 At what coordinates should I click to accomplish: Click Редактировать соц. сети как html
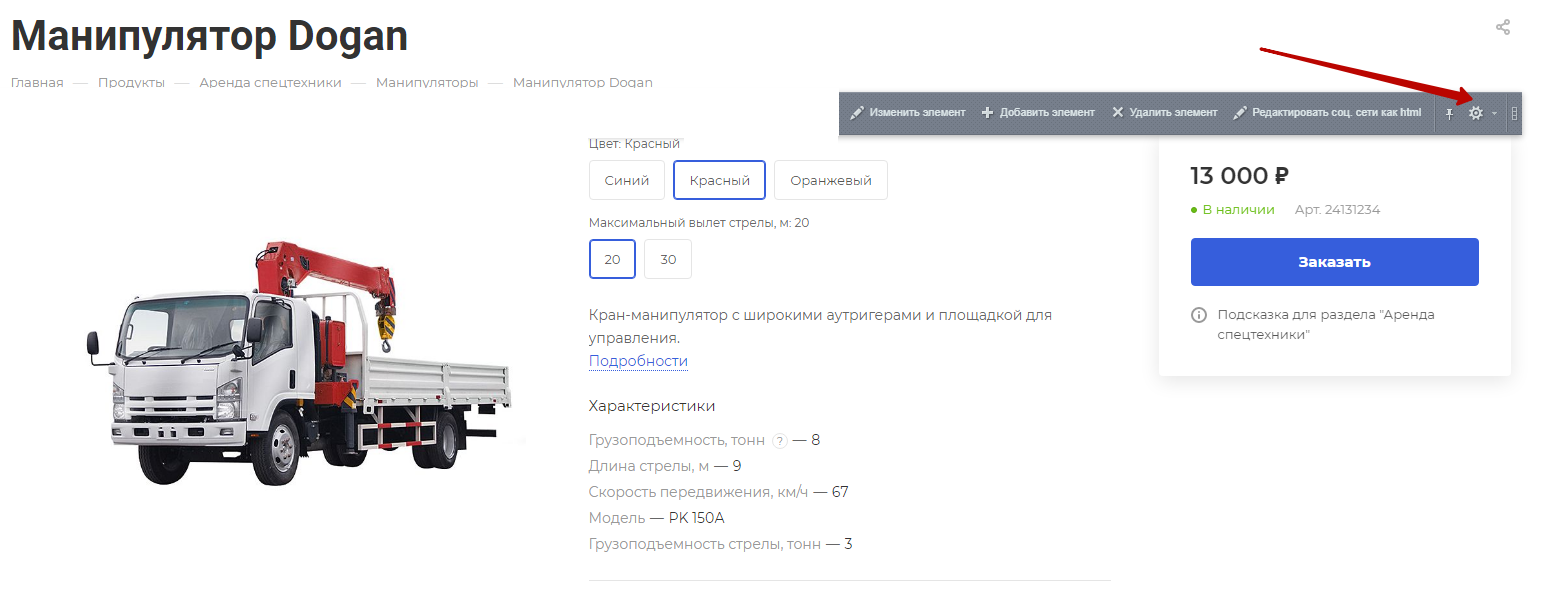1326,112
